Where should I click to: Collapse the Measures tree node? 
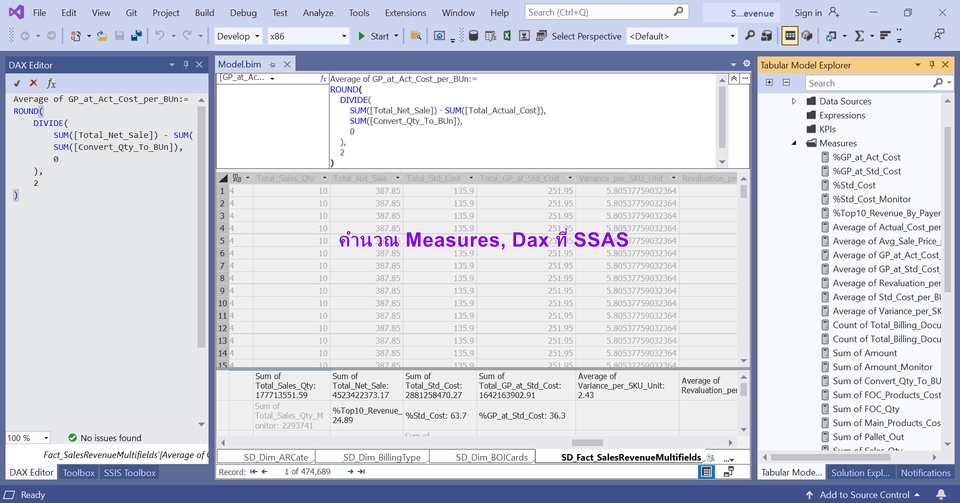pos(794,143)
